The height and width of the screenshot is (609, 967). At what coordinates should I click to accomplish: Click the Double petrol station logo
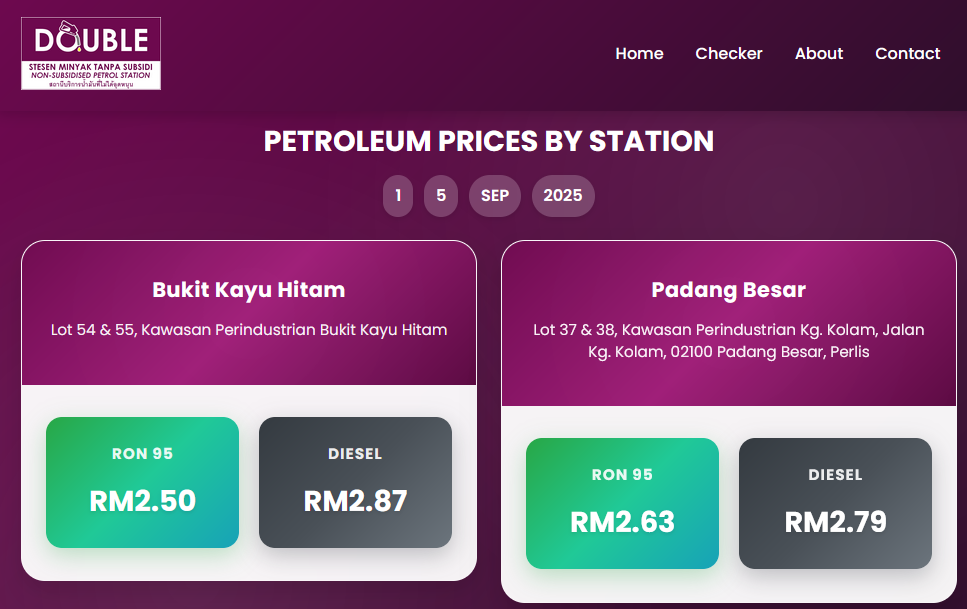[x=91, y=54]
